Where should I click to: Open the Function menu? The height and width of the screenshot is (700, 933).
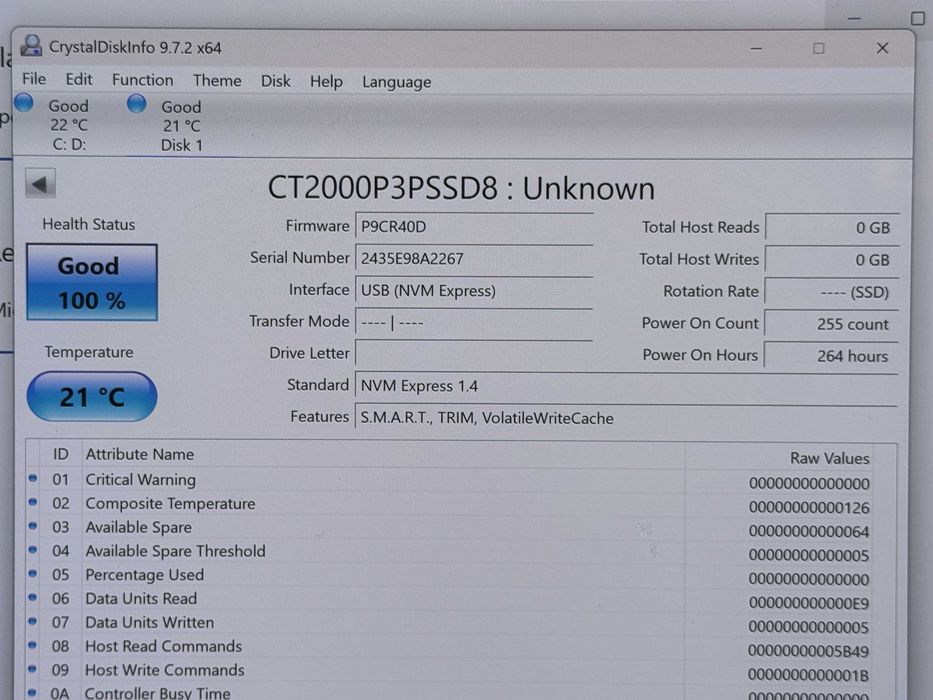pos(143,80)
